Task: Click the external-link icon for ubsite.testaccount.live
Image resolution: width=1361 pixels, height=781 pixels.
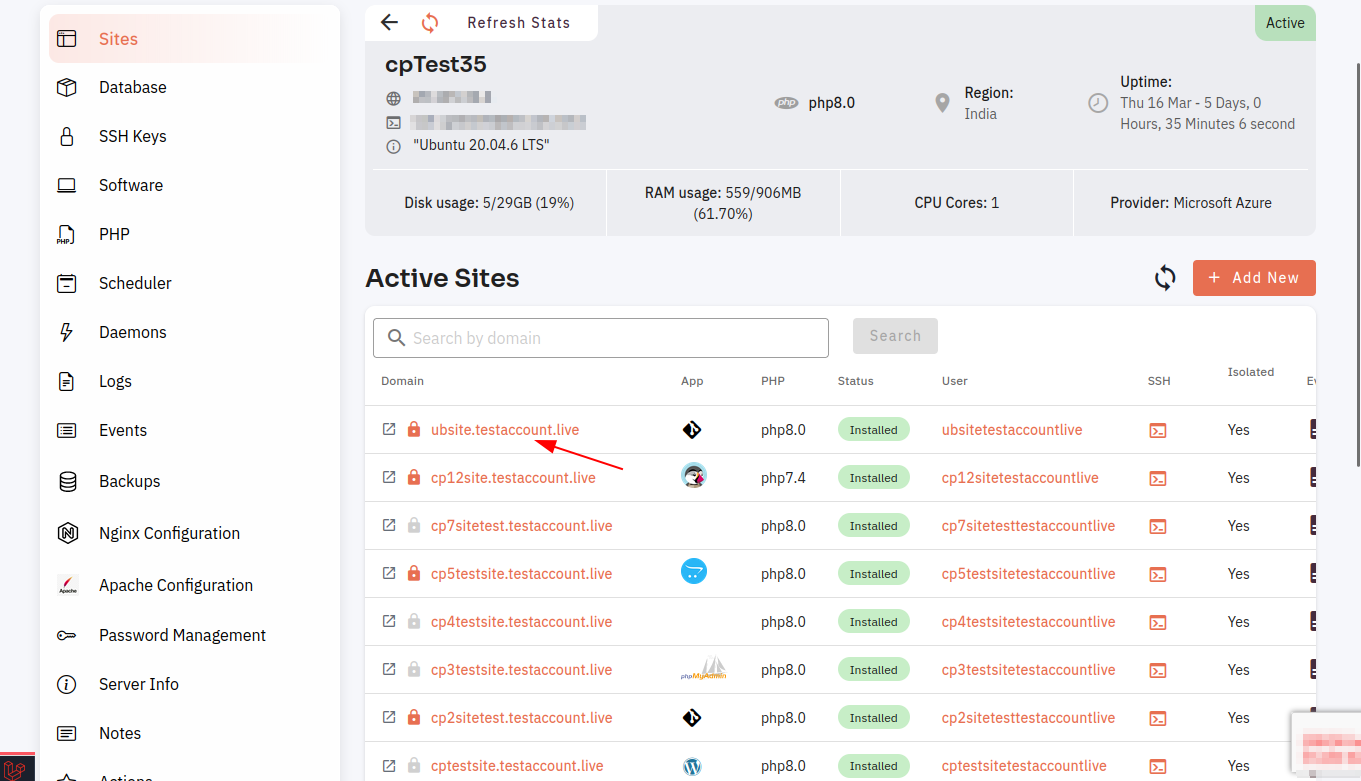Action: coord(389,429)
